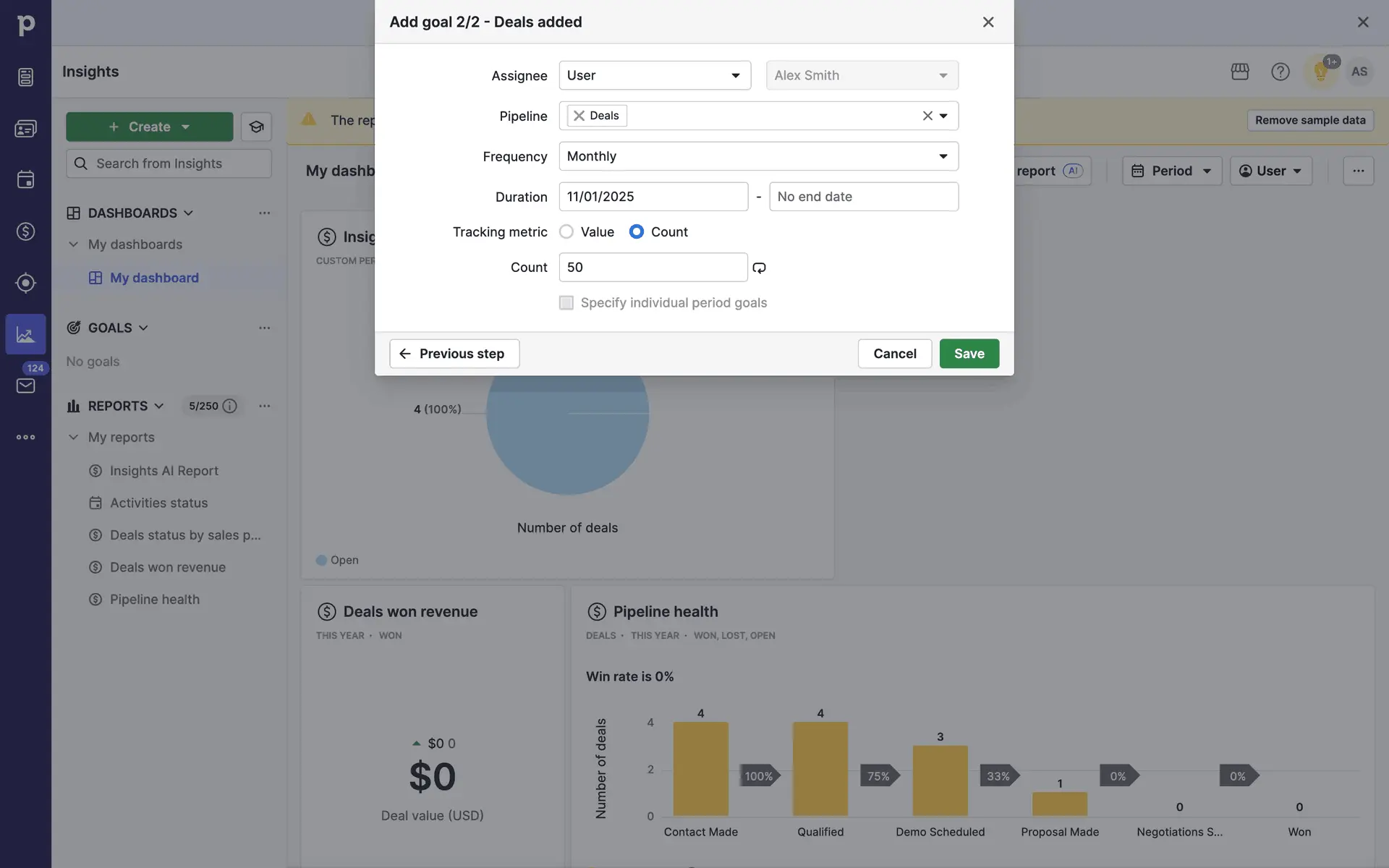The height and width of the screenshot is (868, 1389).
Task: Open the Activities calendar sidebar icon
Action: click(x=25, y=179)
